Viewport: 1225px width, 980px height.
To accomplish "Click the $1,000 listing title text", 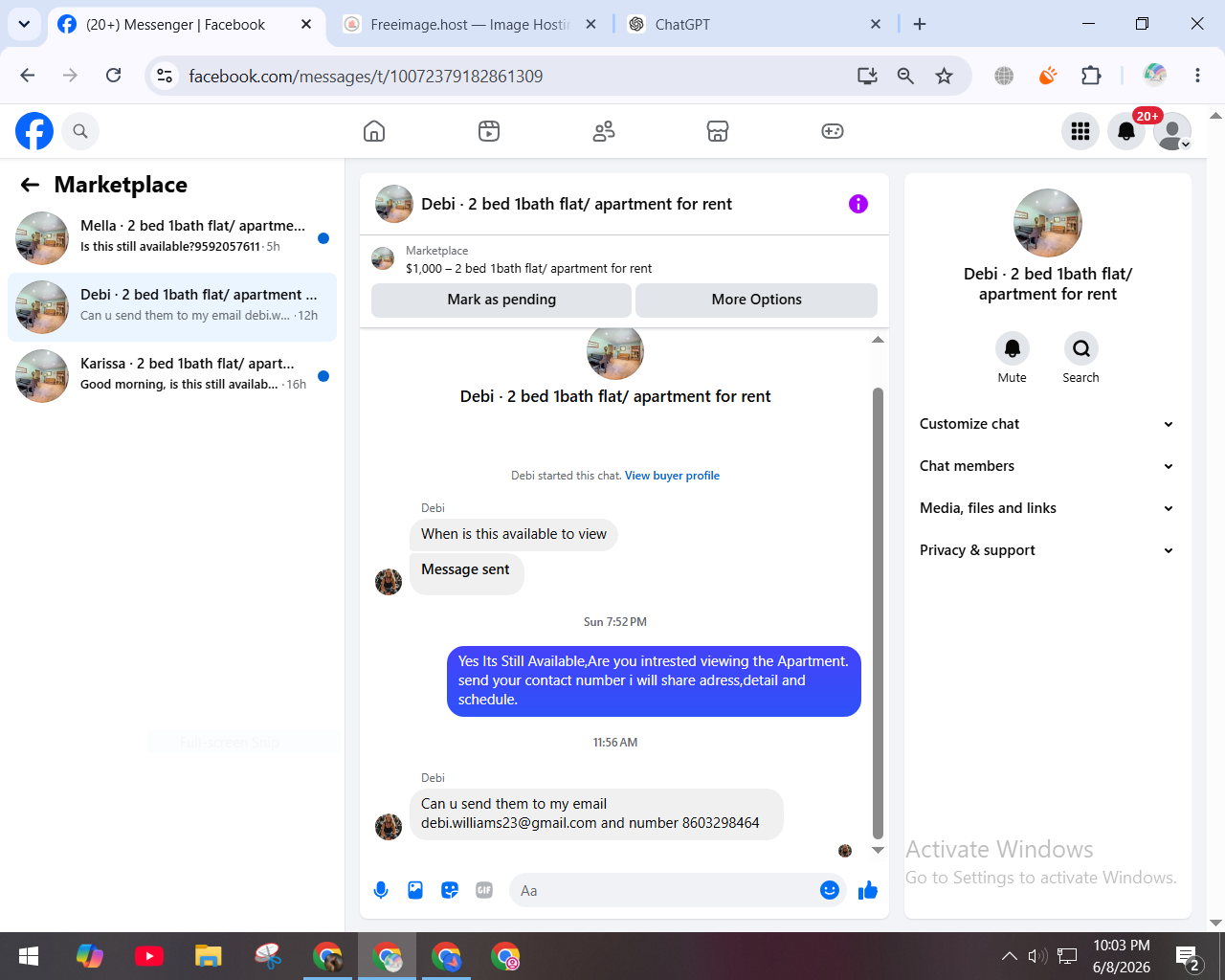I will coord(528,269).
